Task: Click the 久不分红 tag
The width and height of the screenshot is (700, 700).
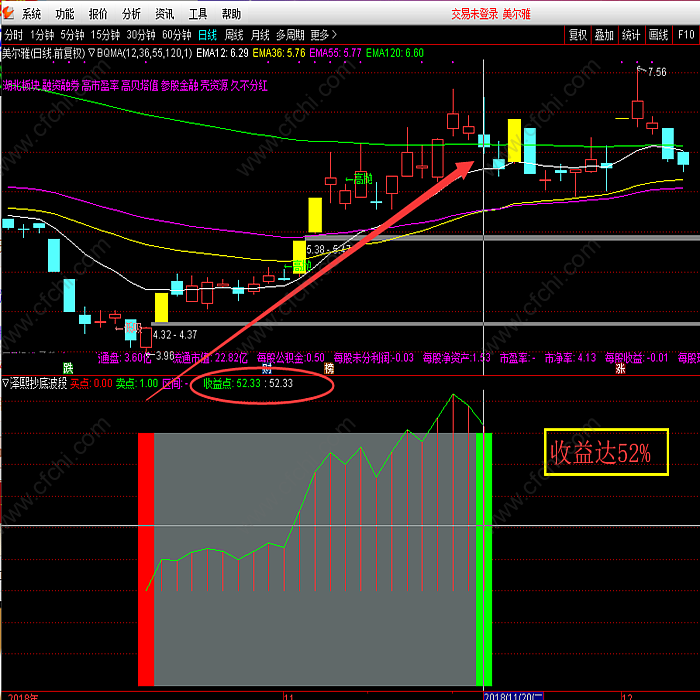Action: pyautogui.click(x=249, y=86)
